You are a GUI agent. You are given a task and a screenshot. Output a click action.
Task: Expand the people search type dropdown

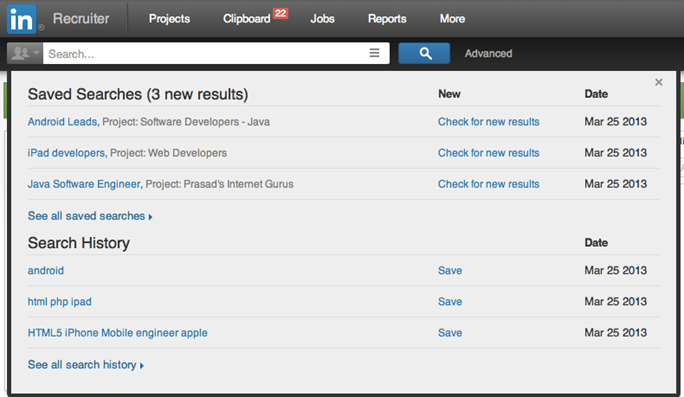25,53
